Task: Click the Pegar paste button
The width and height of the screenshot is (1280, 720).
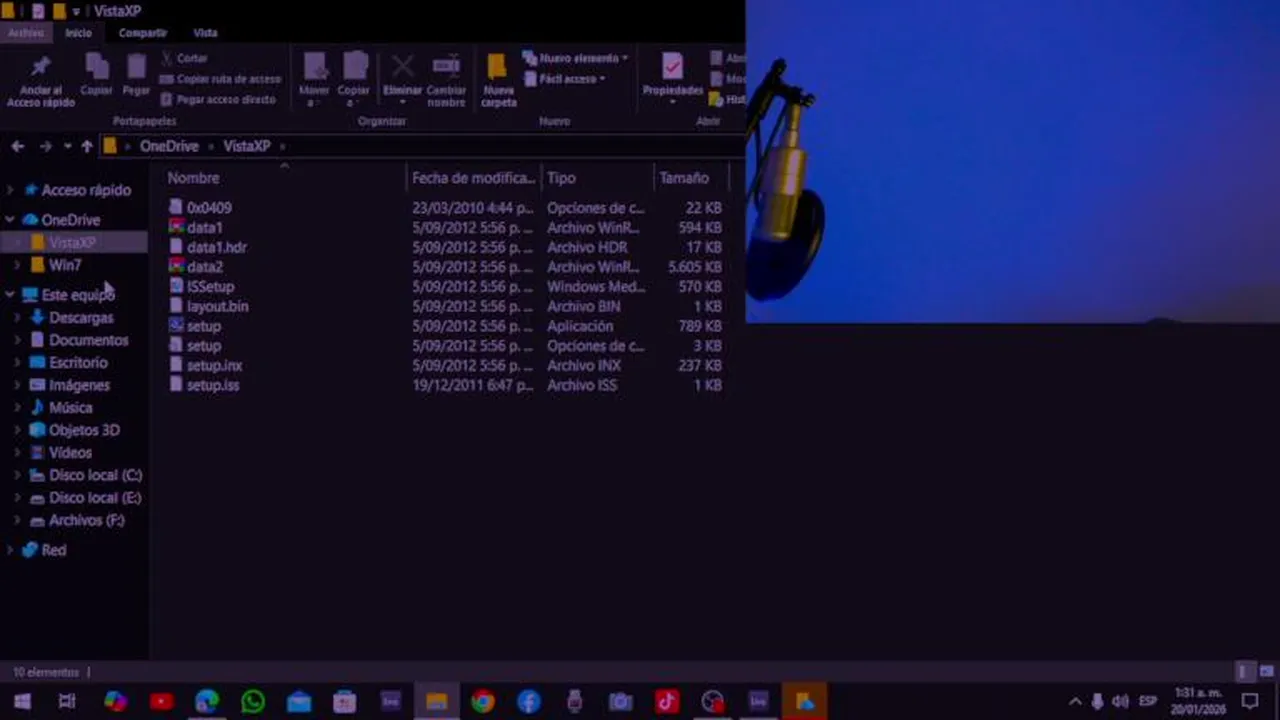Action: point(136,75)
